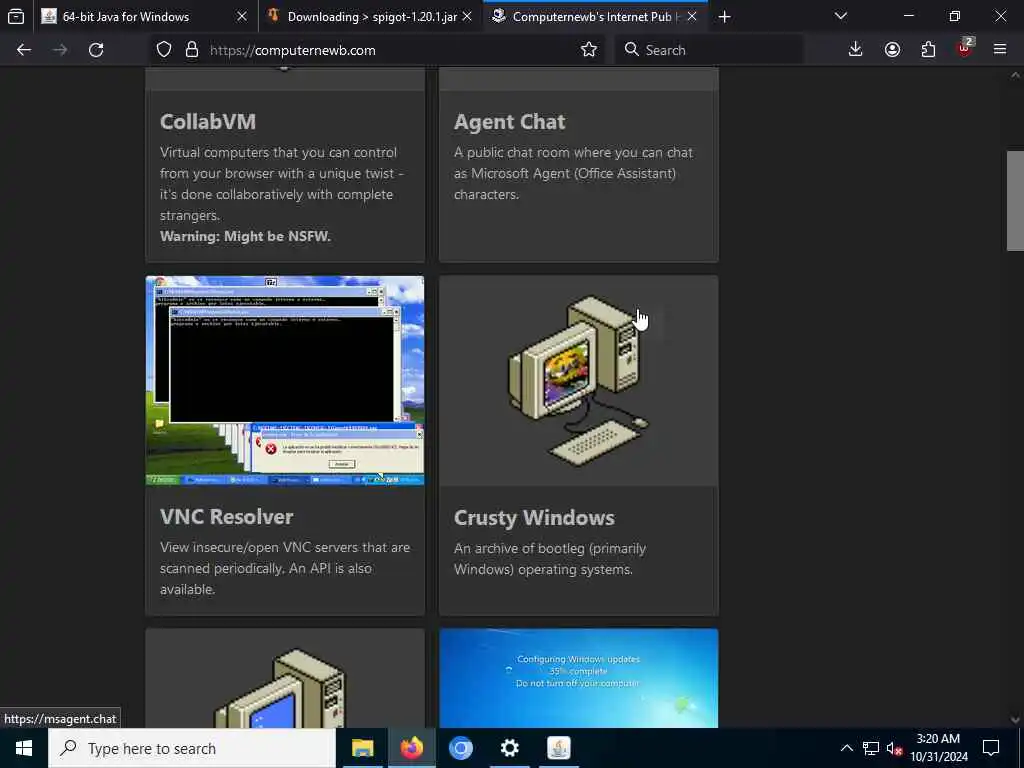This screenshot has height=768, width=1024.
Task: Click the uBlock extension badge icon
Action: pos(965,48)
